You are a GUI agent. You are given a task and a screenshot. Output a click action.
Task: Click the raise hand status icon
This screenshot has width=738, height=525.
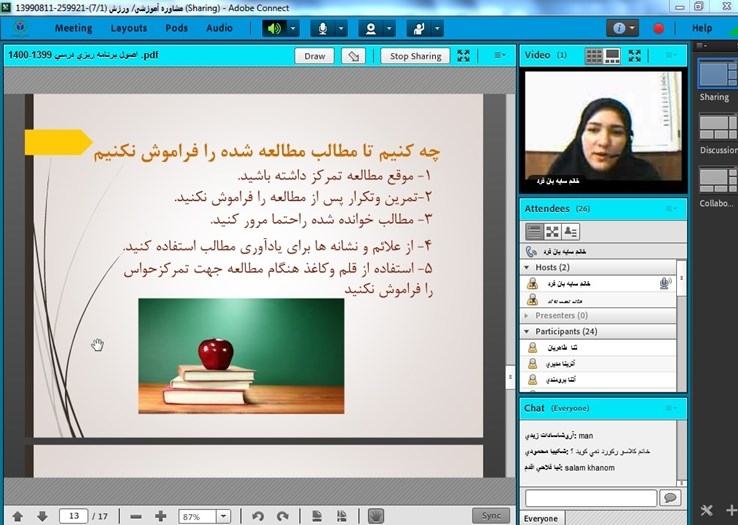pos(418,29)
